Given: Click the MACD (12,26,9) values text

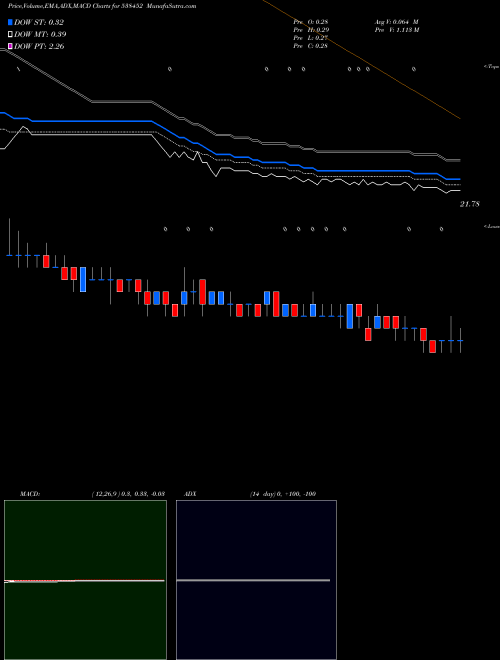Looking at the screenshot, I should click(x=128, y=494).
